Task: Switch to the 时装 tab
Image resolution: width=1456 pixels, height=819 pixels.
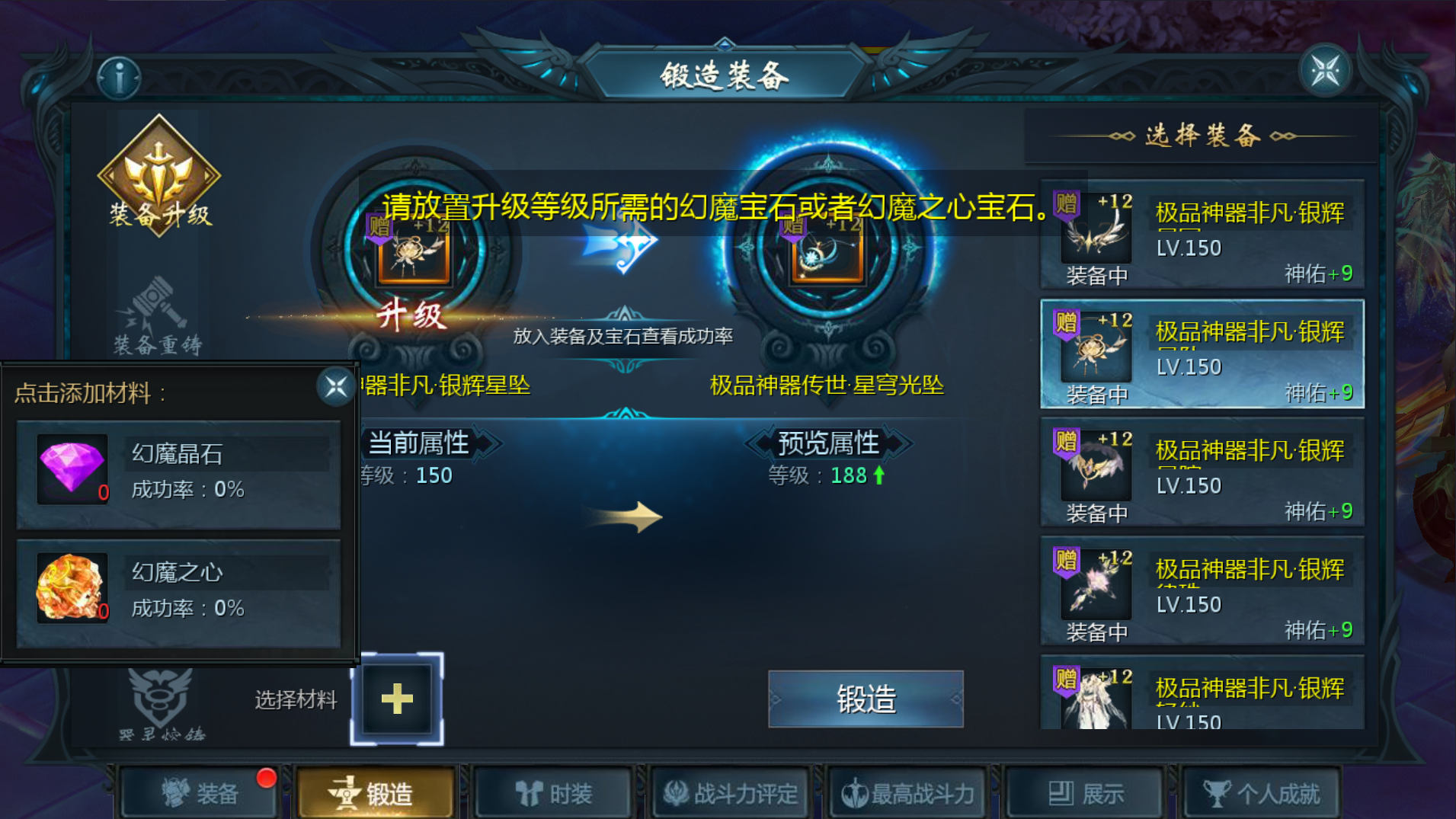Action: pos(554,793)
